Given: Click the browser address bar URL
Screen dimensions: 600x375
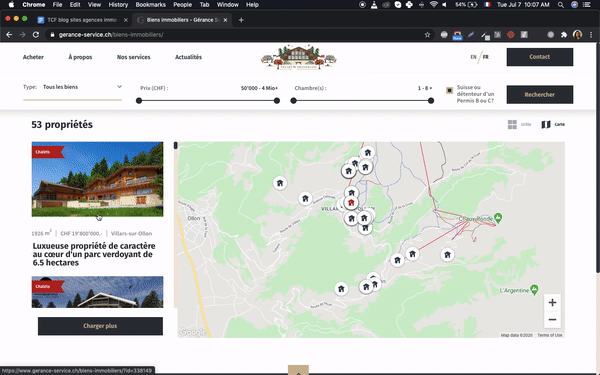Looking at the screenshot, I should [x=111, y=35].
